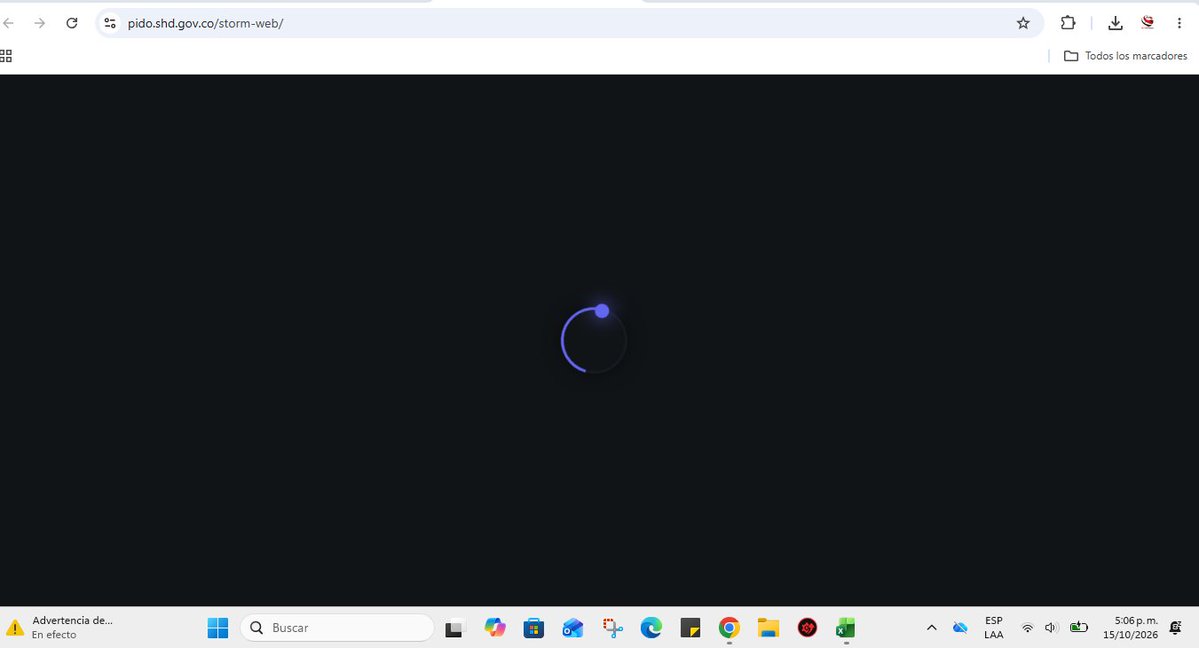Open Wi-Fi network settings in tray

(x=1028, y=628)
